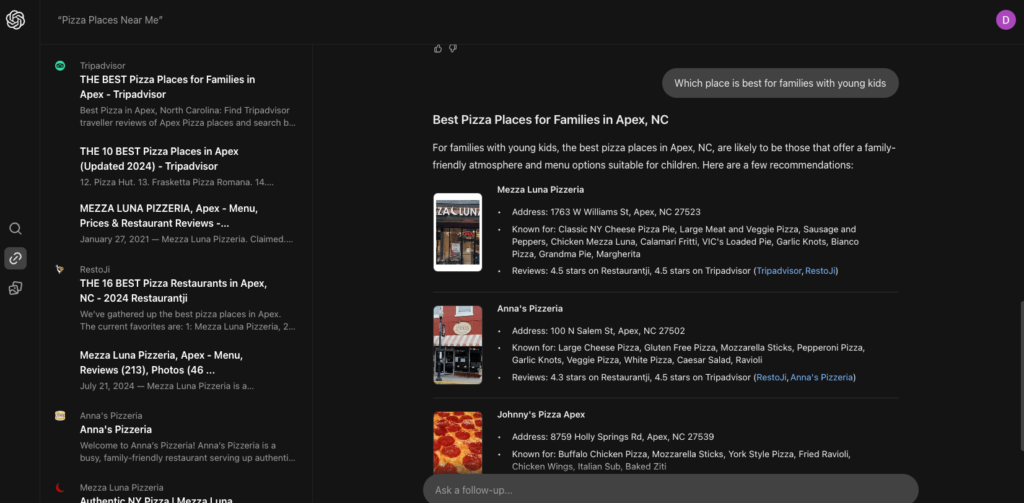
Task: Click the Anna's Pizzeria source favicon
Action: tap(60, 415)
